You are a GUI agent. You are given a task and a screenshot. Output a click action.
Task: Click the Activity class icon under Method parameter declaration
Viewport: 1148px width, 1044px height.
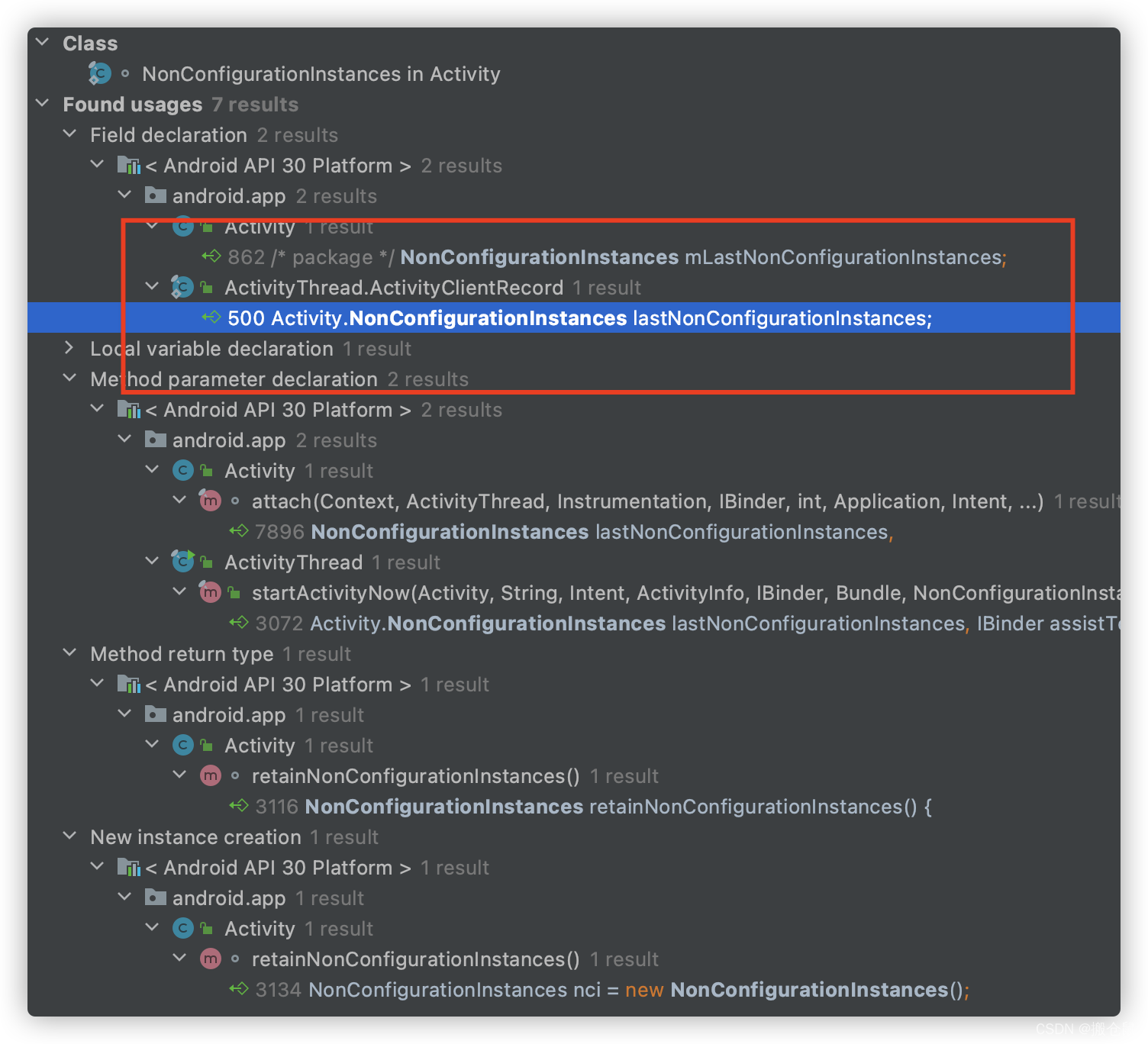point(183,470)
